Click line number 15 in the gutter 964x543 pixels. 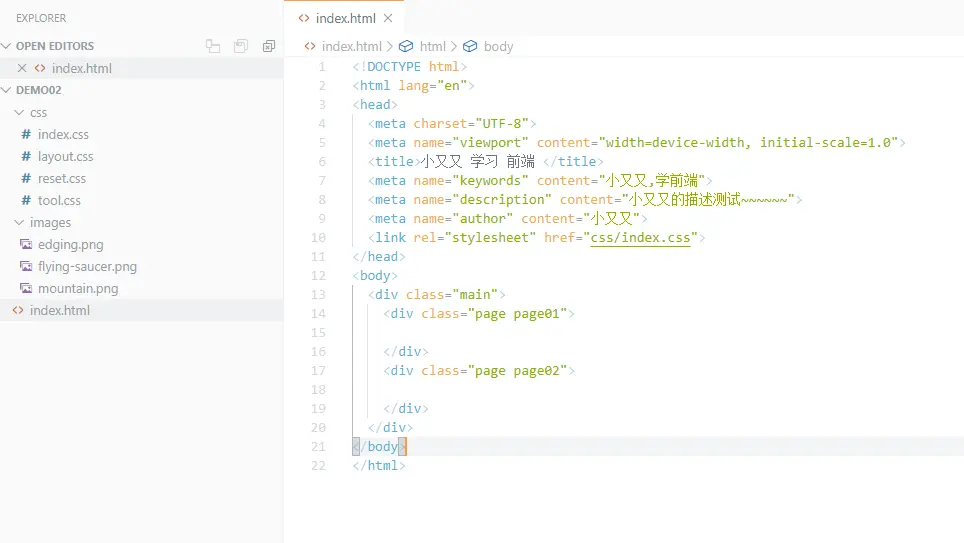click(318, 333)
